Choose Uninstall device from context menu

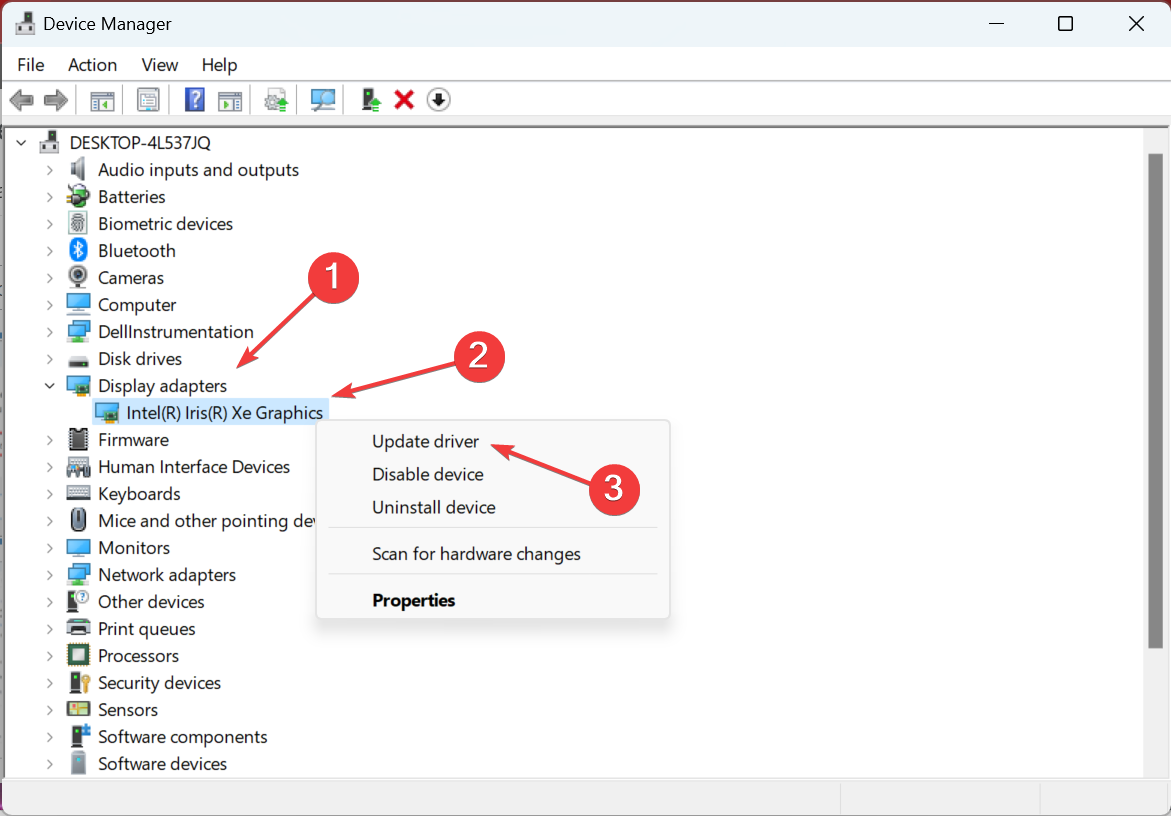coord(493,507)
